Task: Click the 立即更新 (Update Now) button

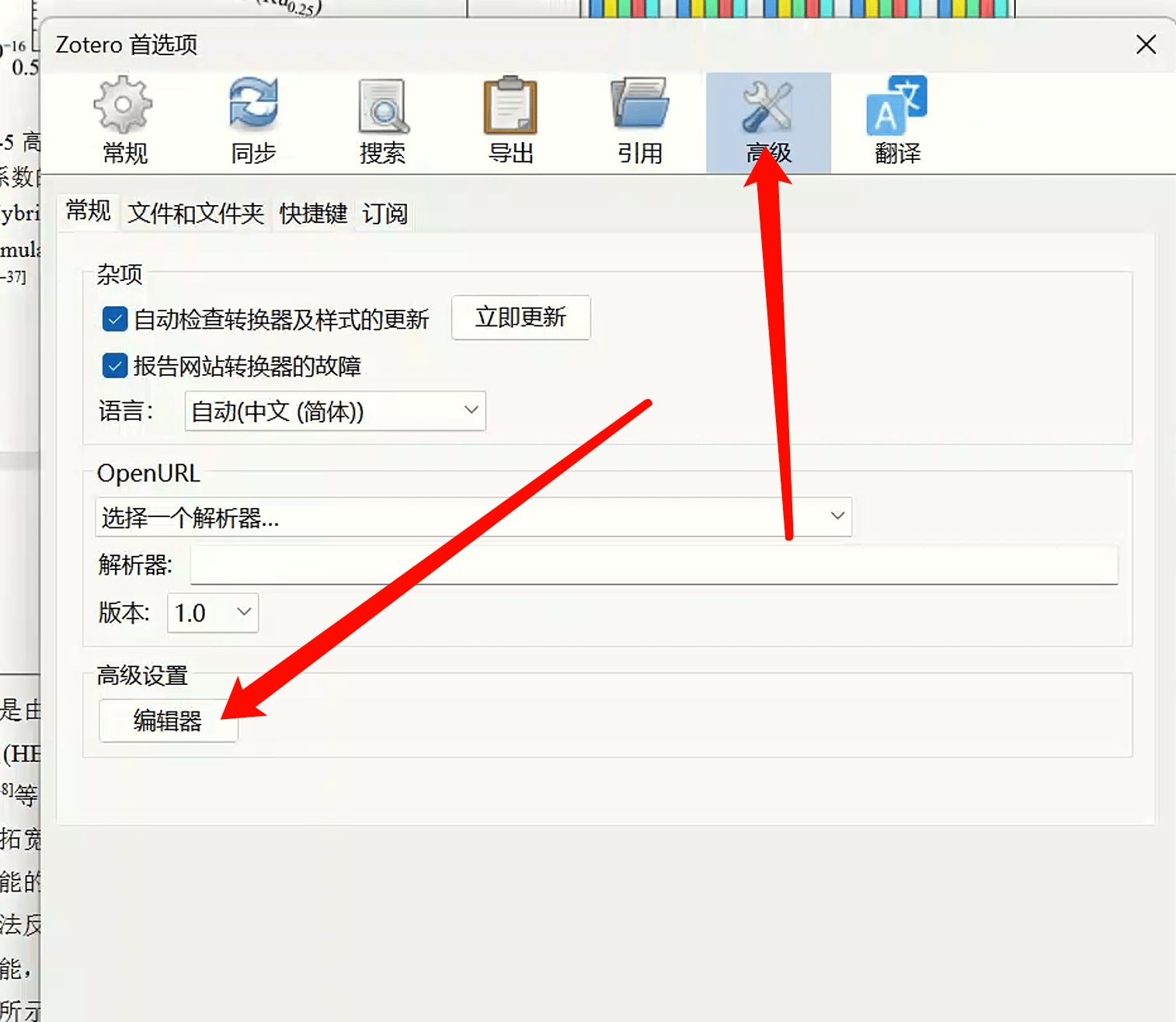Action: pos(520,318)
